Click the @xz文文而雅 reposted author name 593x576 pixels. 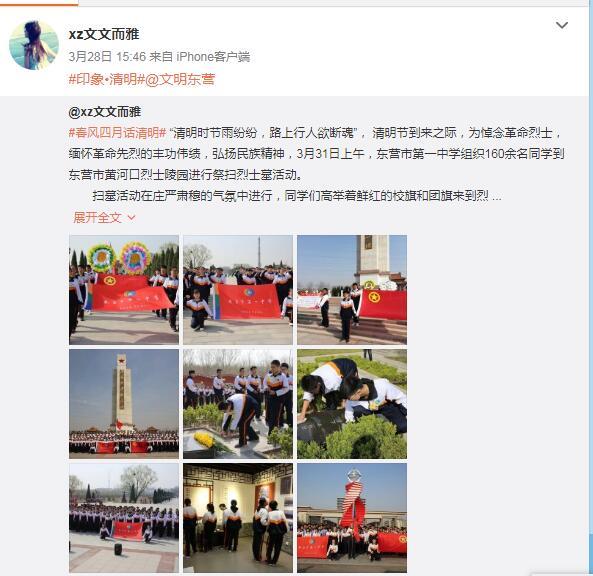[105, 112]
